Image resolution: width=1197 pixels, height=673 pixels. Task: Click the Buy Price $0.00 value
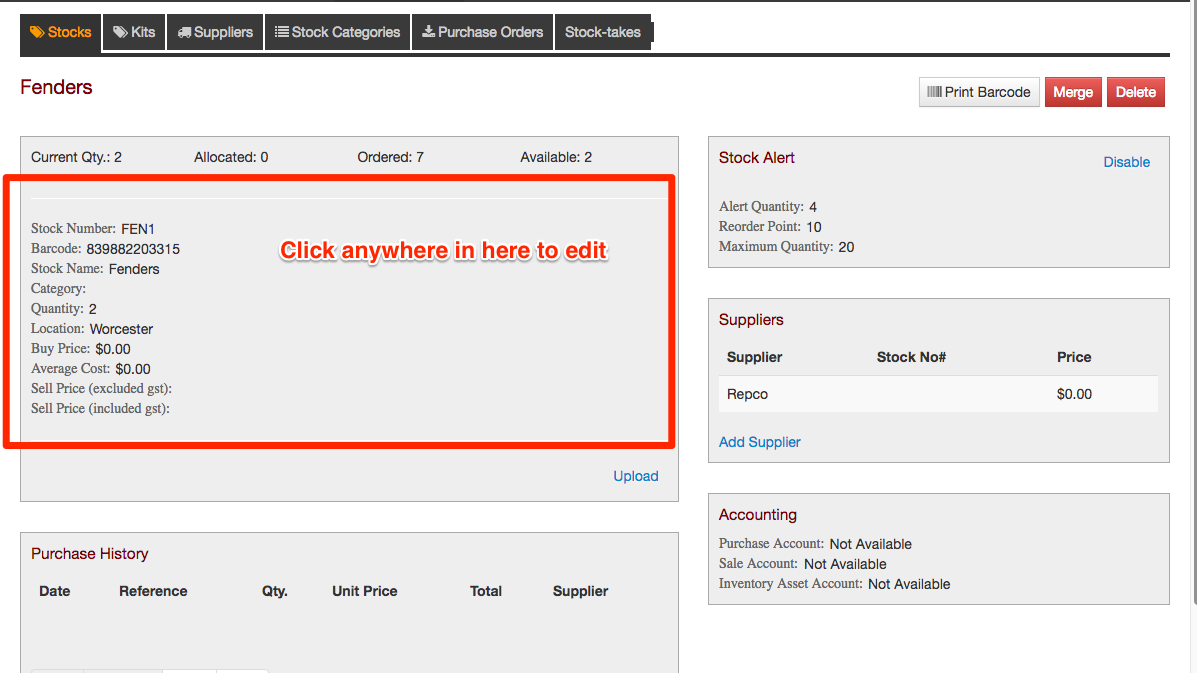pyautogui.click(x=113, y=349)
